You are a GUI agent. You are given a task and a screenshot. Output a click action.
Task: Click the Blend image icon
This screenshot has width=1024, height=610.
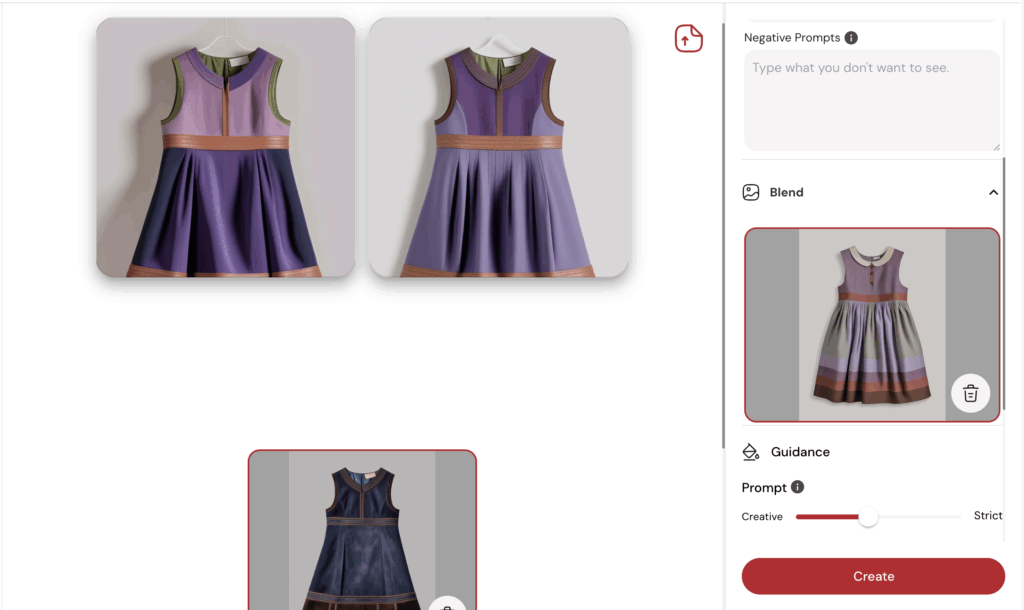click(x=751, y=192)
